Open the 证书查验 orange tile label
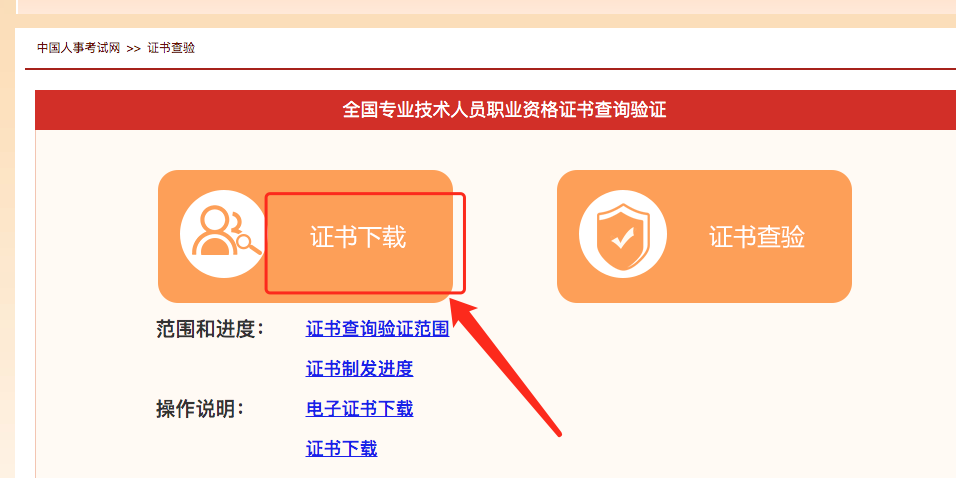This screenshot has height=478, width=956. (x=757, y=237)
